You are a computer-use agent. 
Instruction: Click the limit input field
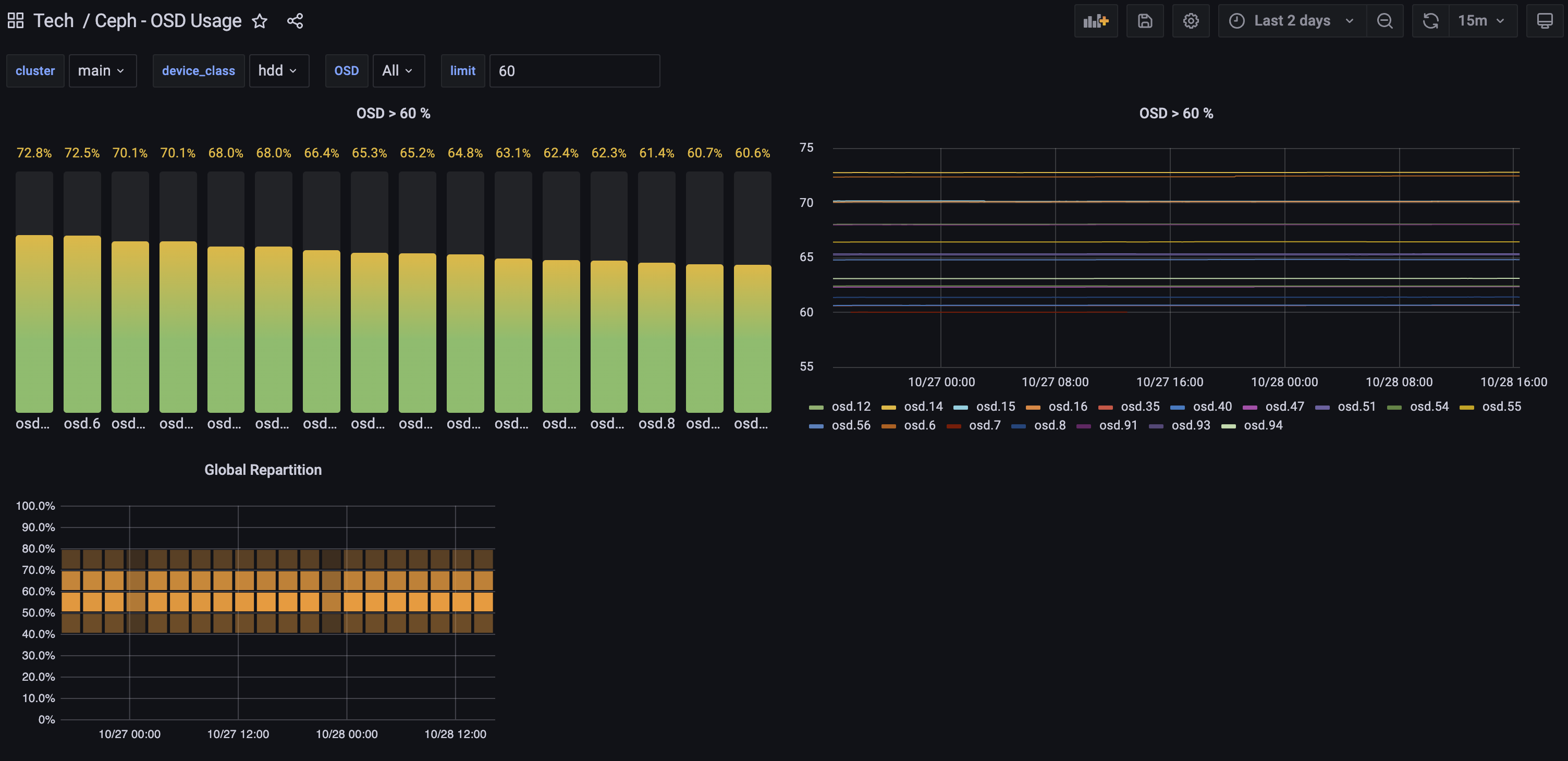click(573, 71)
